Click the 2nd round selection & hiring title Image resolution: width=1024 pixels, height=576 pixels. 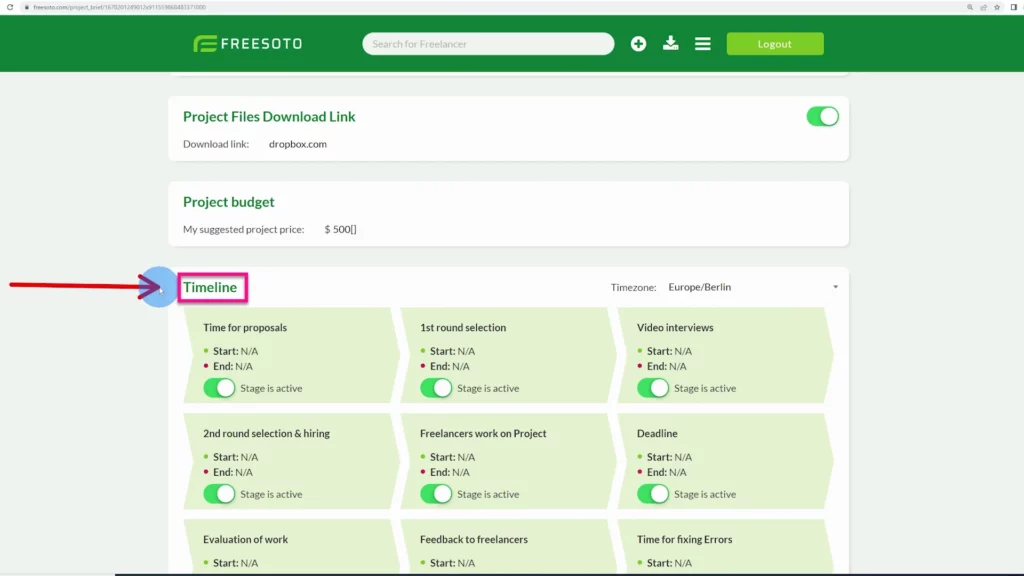266,433
